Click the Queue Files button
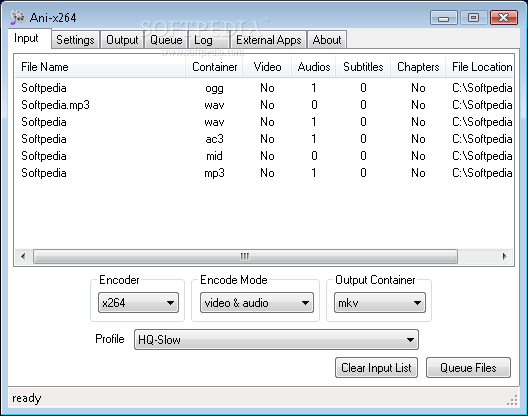The height and width of the screenshot is (416, 528). pos(468,367)
